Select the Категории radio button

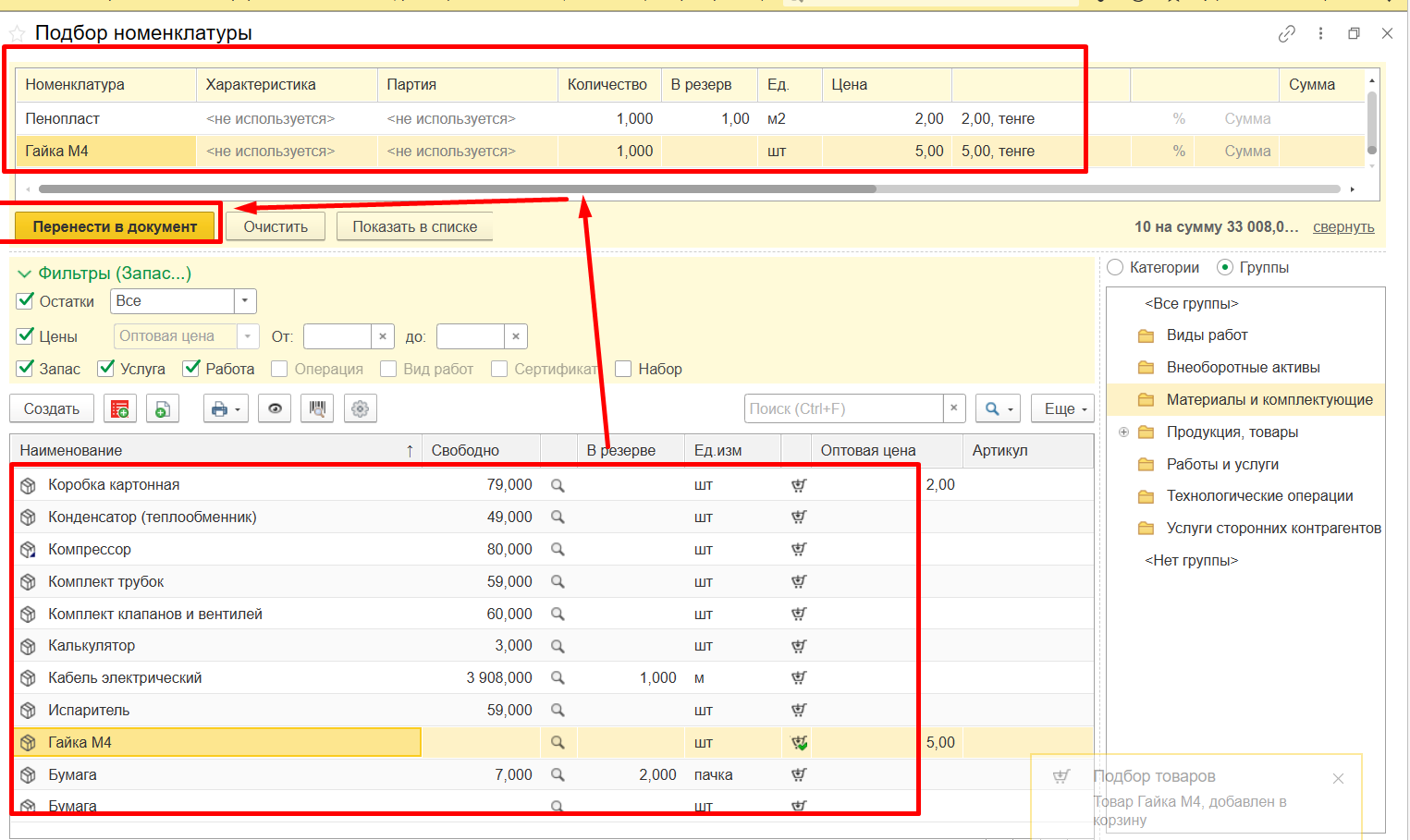tap(1115, 268)
